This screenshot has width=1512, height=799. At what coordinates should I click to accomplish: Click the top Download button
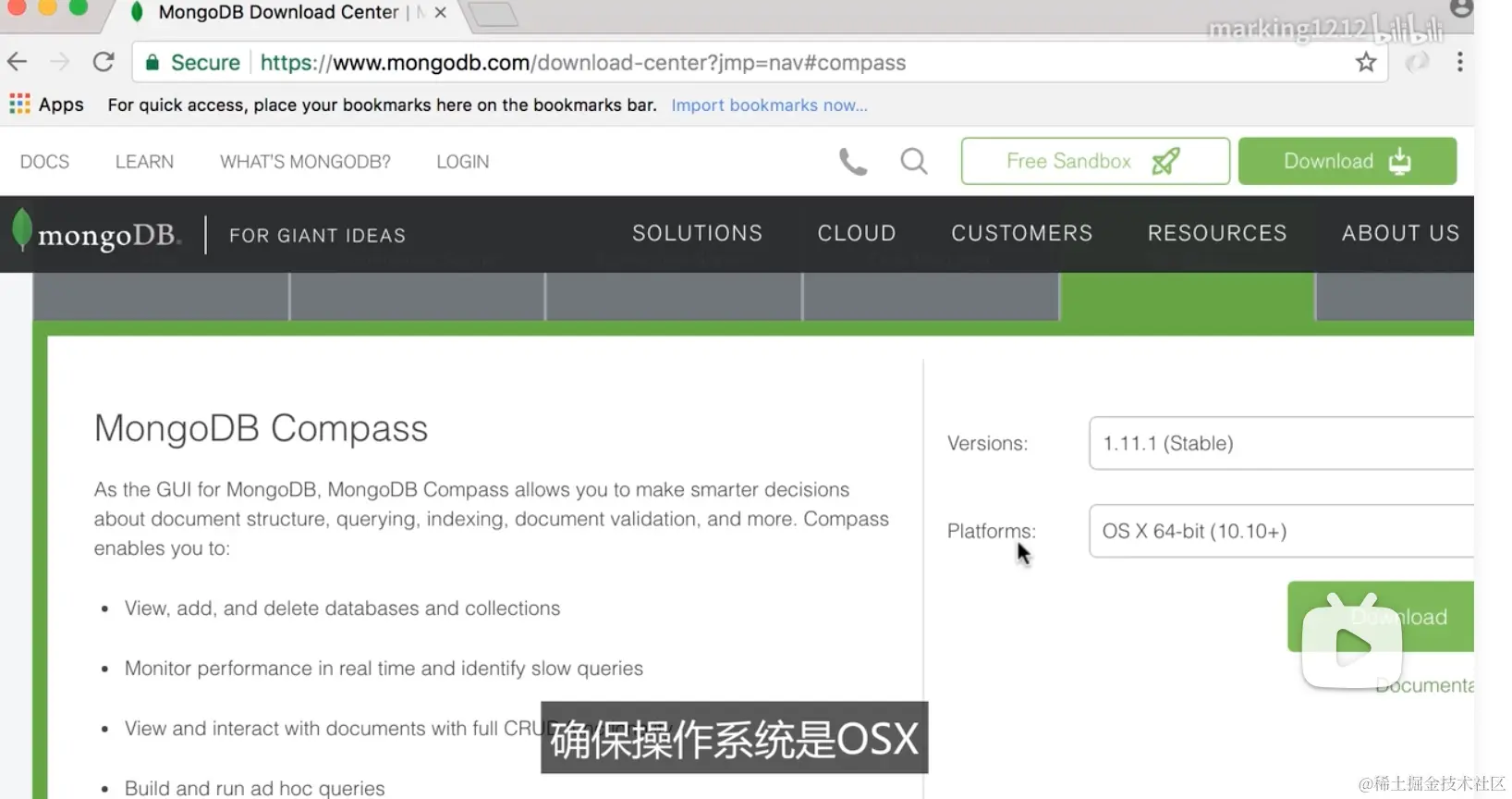click(x=1347, y=161)
